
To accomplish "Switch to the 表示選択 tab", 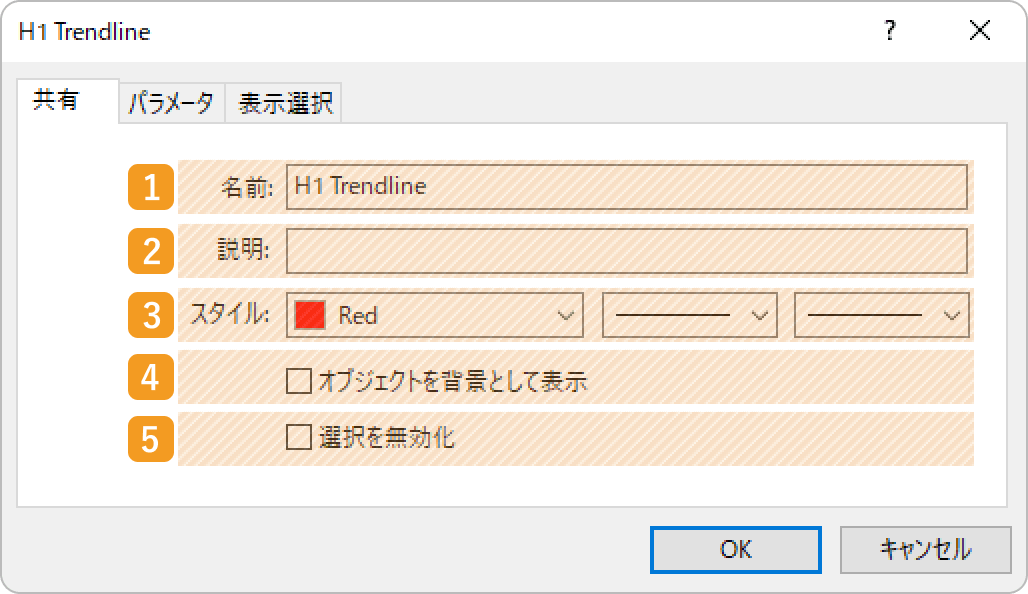I will (x=284, y=103).
